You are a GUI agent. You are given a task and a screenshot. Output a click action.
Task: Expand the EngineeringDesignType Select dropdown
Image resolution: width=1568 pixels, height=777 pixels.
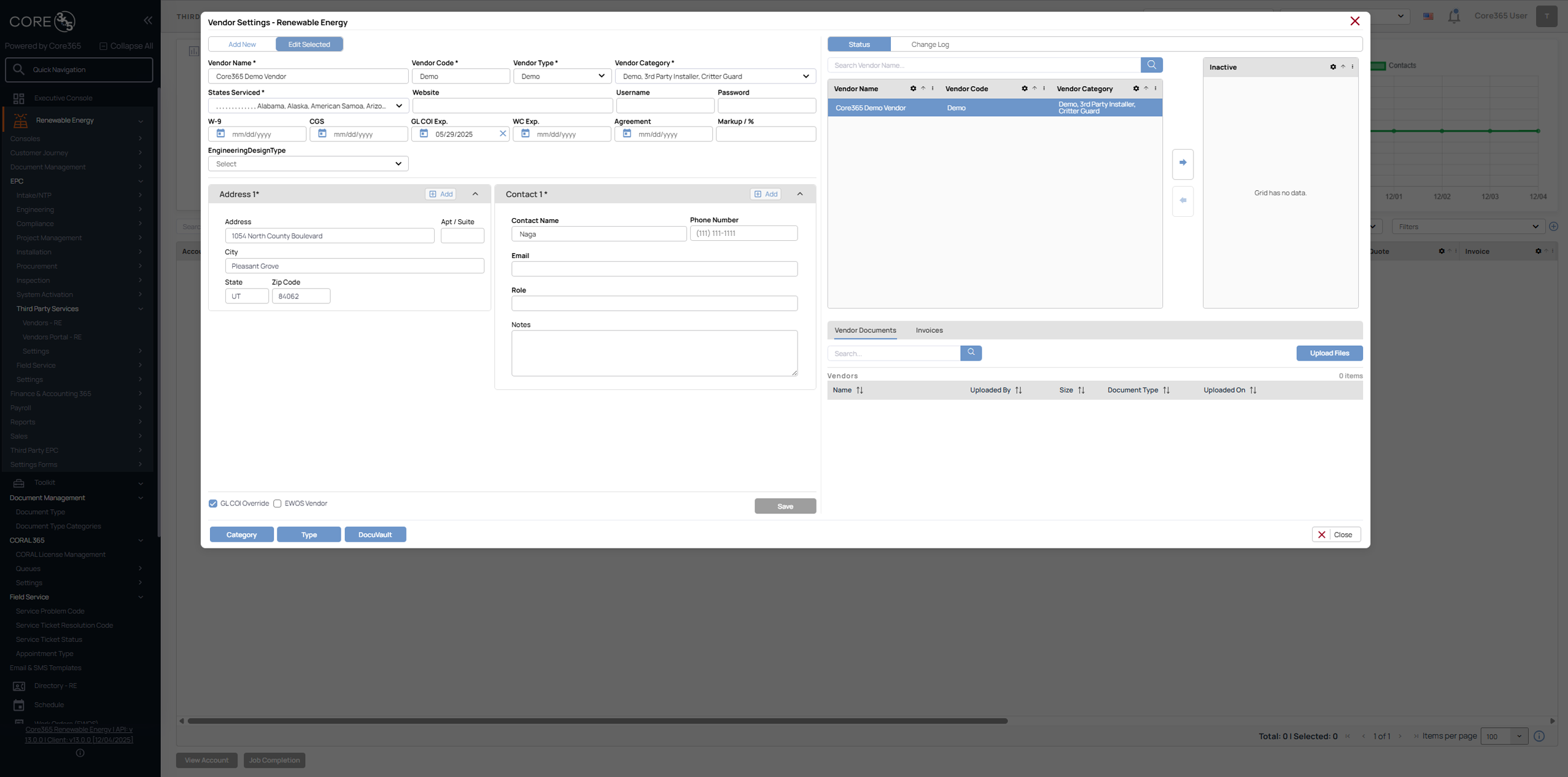(x=308, y=164)
